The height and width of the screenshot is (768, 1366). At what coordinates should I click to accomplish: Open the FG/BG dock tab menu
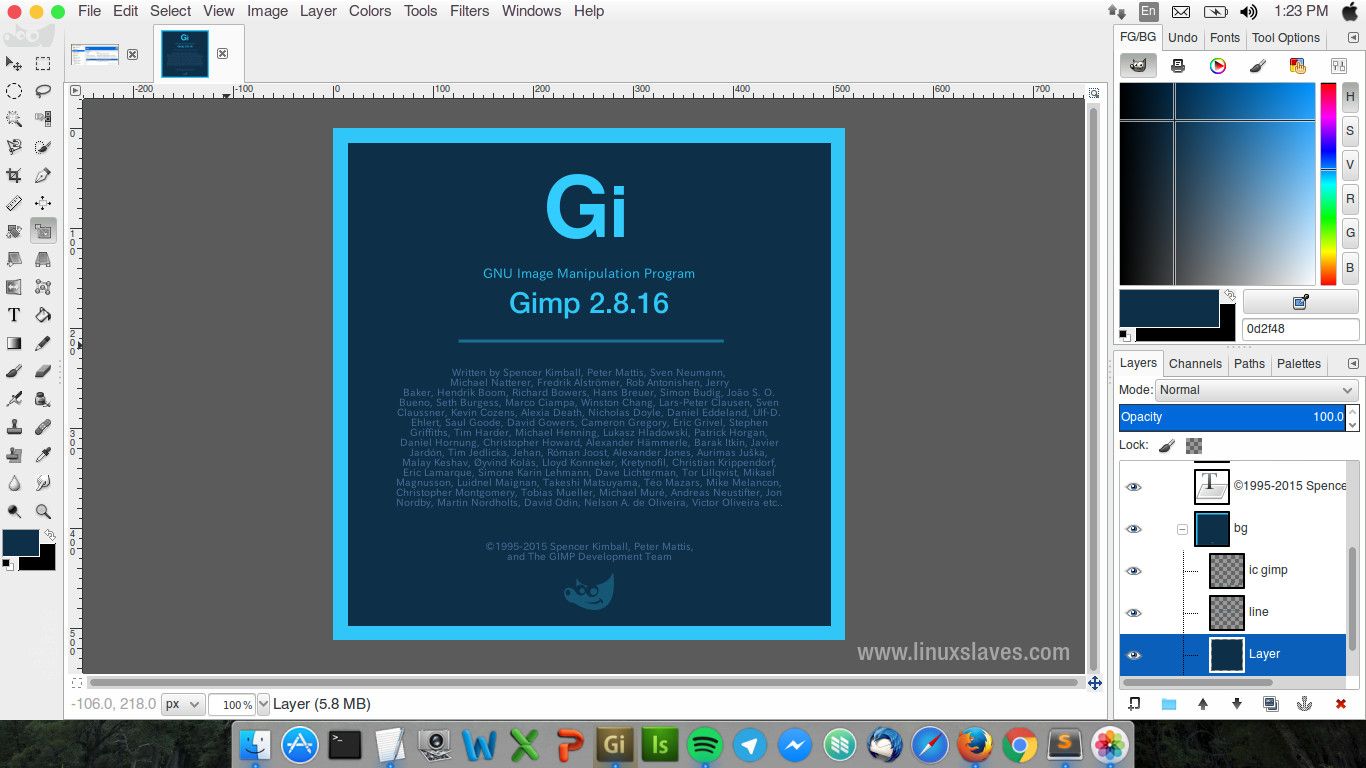click(x=1353, y=38)
